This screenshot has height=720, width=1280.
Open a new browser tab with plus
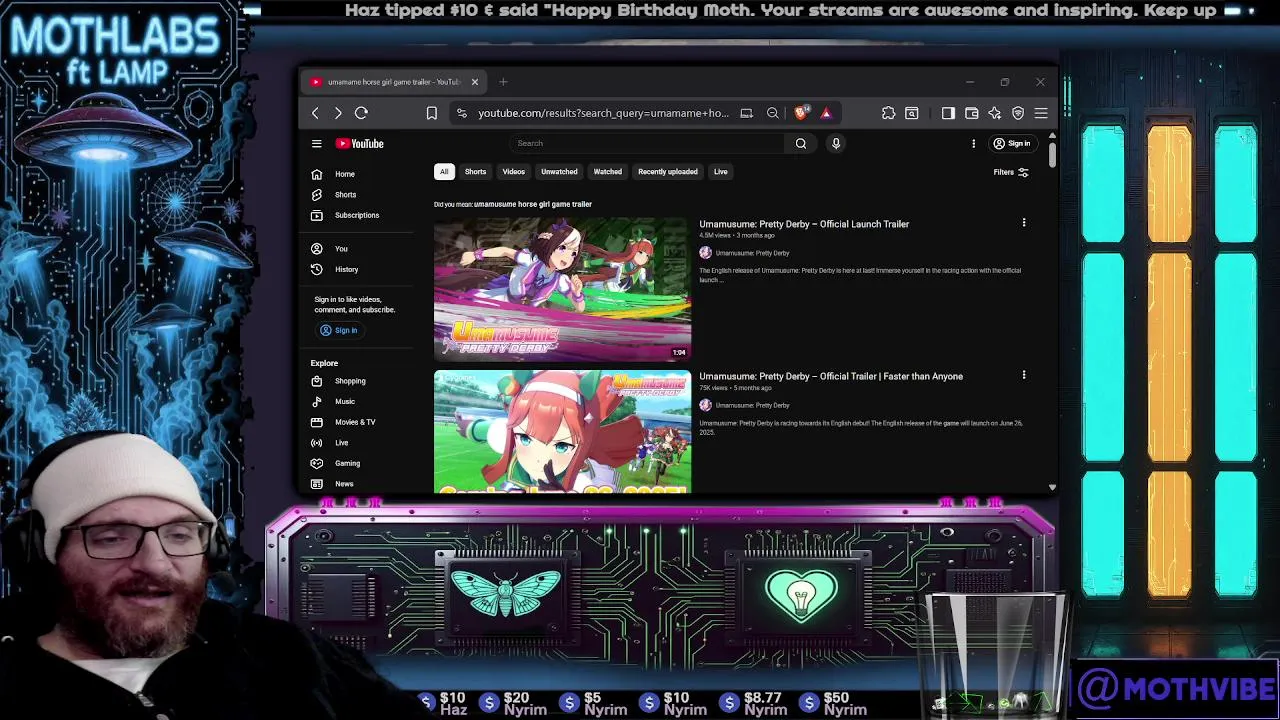(503, 82)
